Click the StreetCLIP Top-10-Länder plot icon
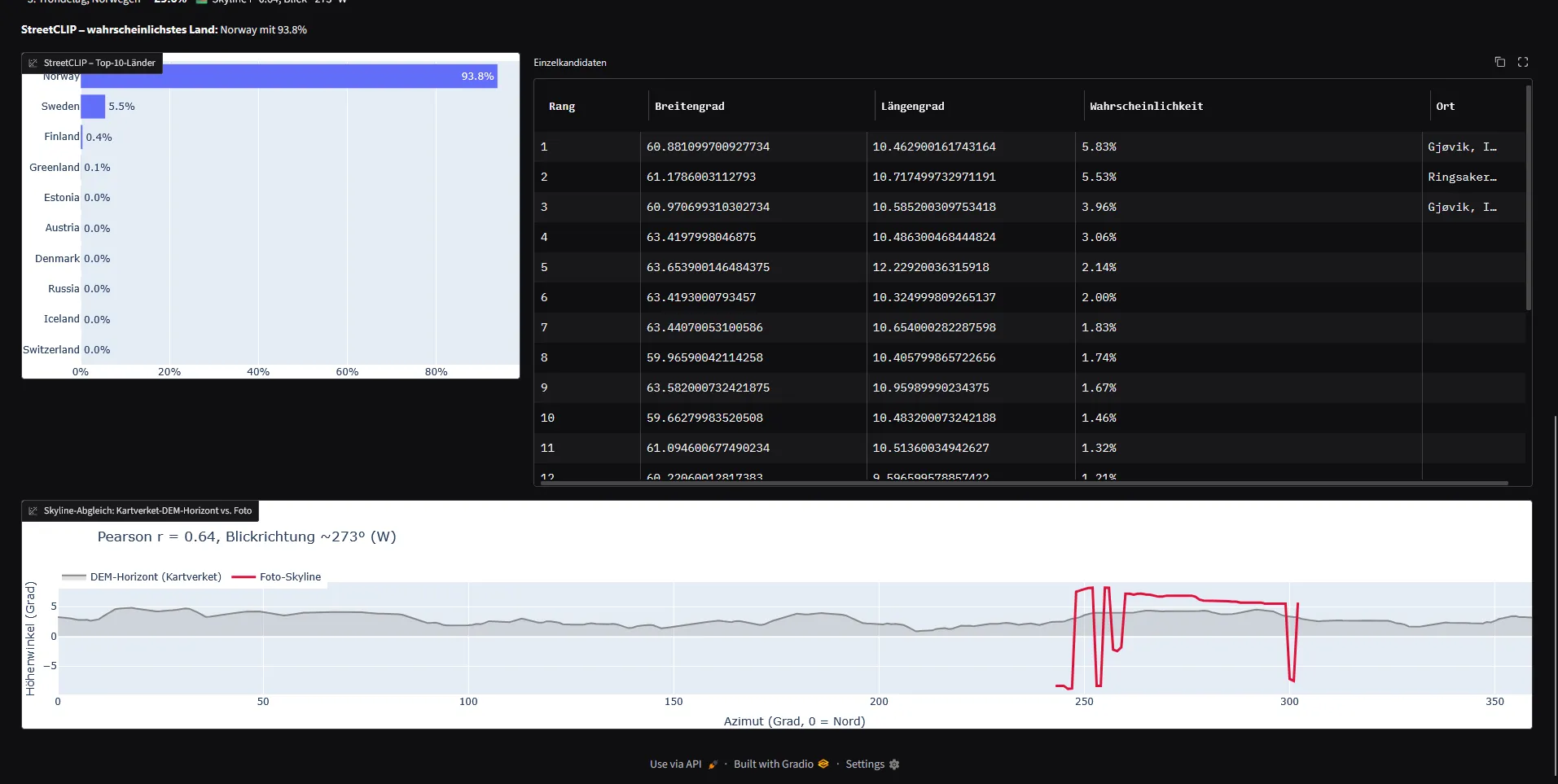 pos(33,63)
